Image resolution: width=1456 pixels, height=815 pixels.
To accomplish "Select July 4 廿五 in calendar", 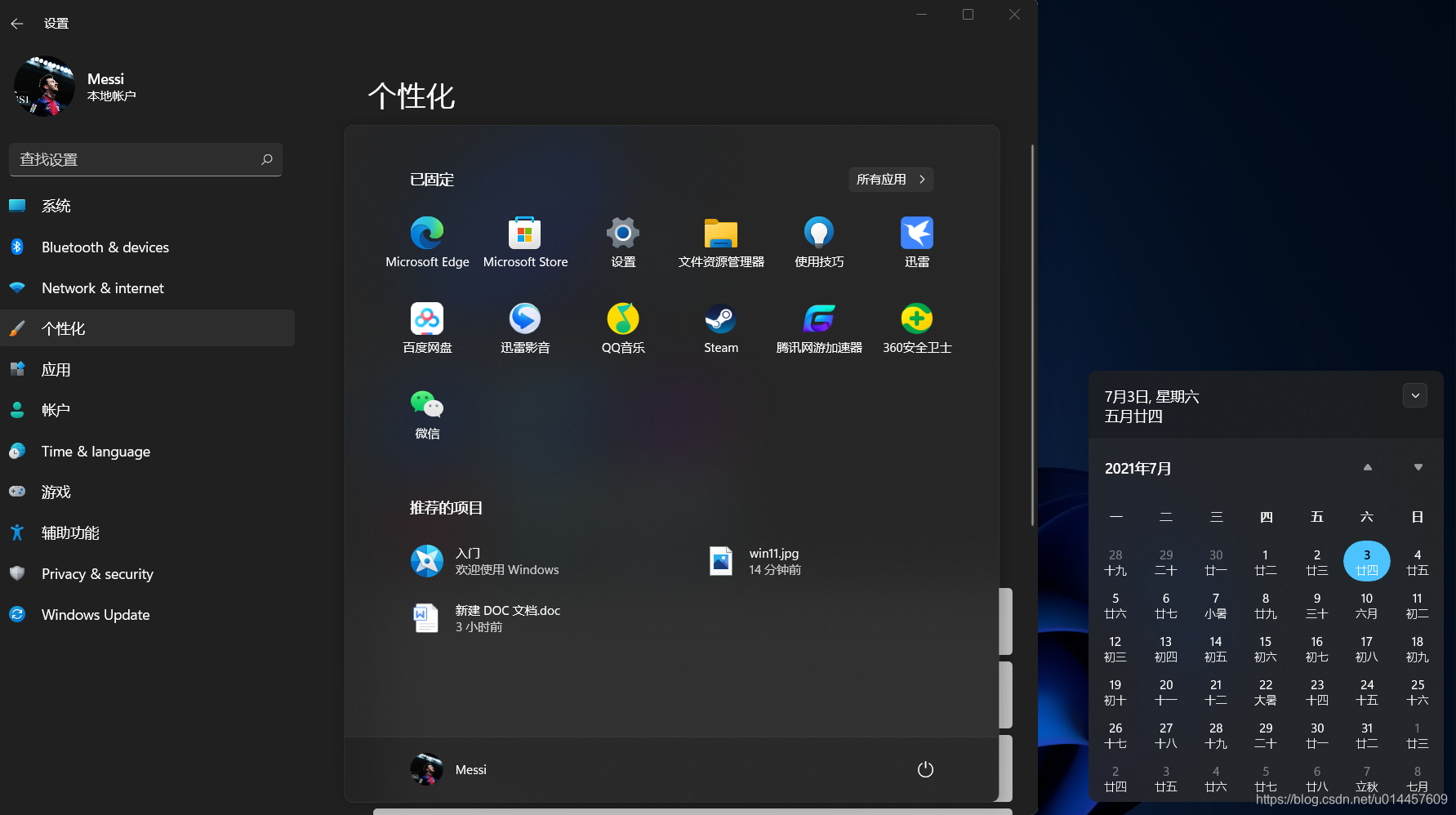I will pos(1418,562).
